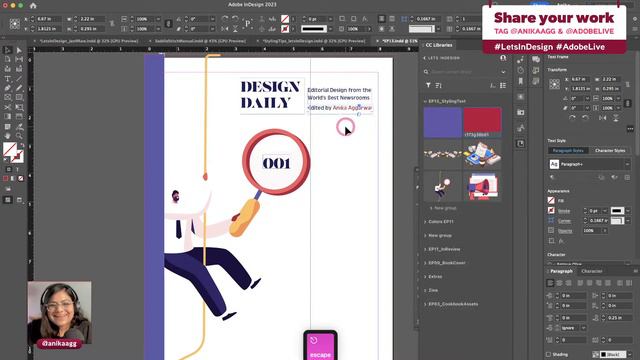The height and width of the screenshot is (360, 640).
Task: Toggle constrain proportions link in Transform
Action: click(x=628, y=103)
